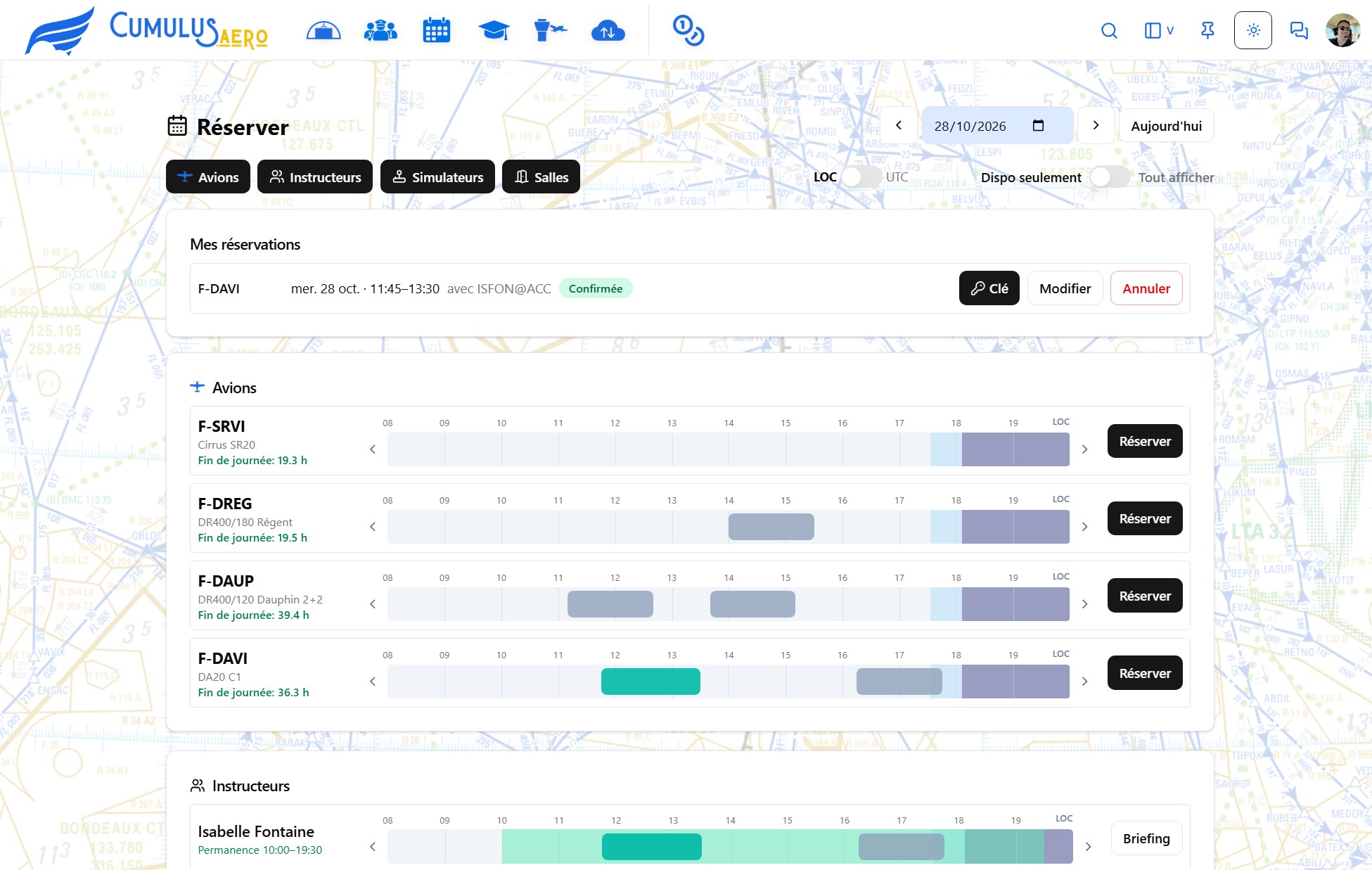Viewport: 1372px width, 870px height.
Task: Click the Confirmée status badge
Action: (x=596, y=288)
